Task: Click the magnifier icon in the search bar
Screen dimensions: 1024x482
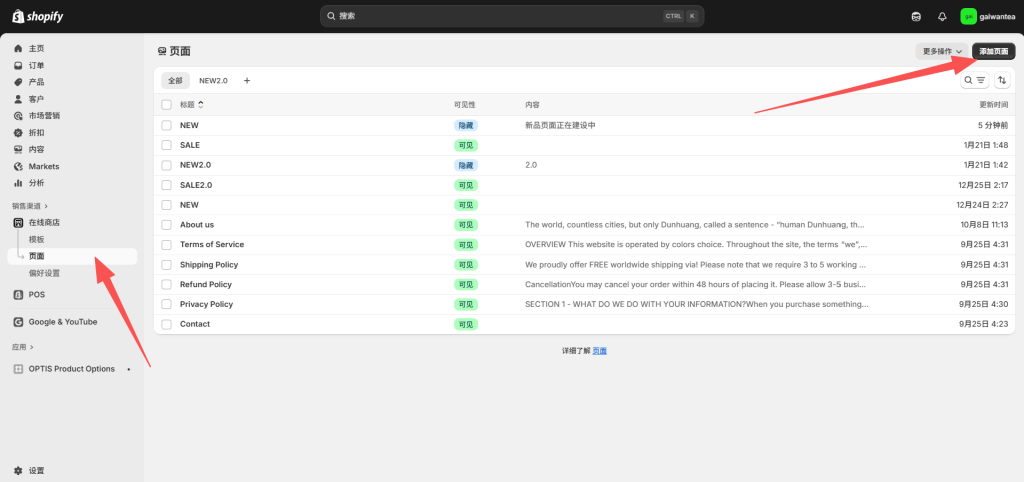Action: tap(331, 16)
